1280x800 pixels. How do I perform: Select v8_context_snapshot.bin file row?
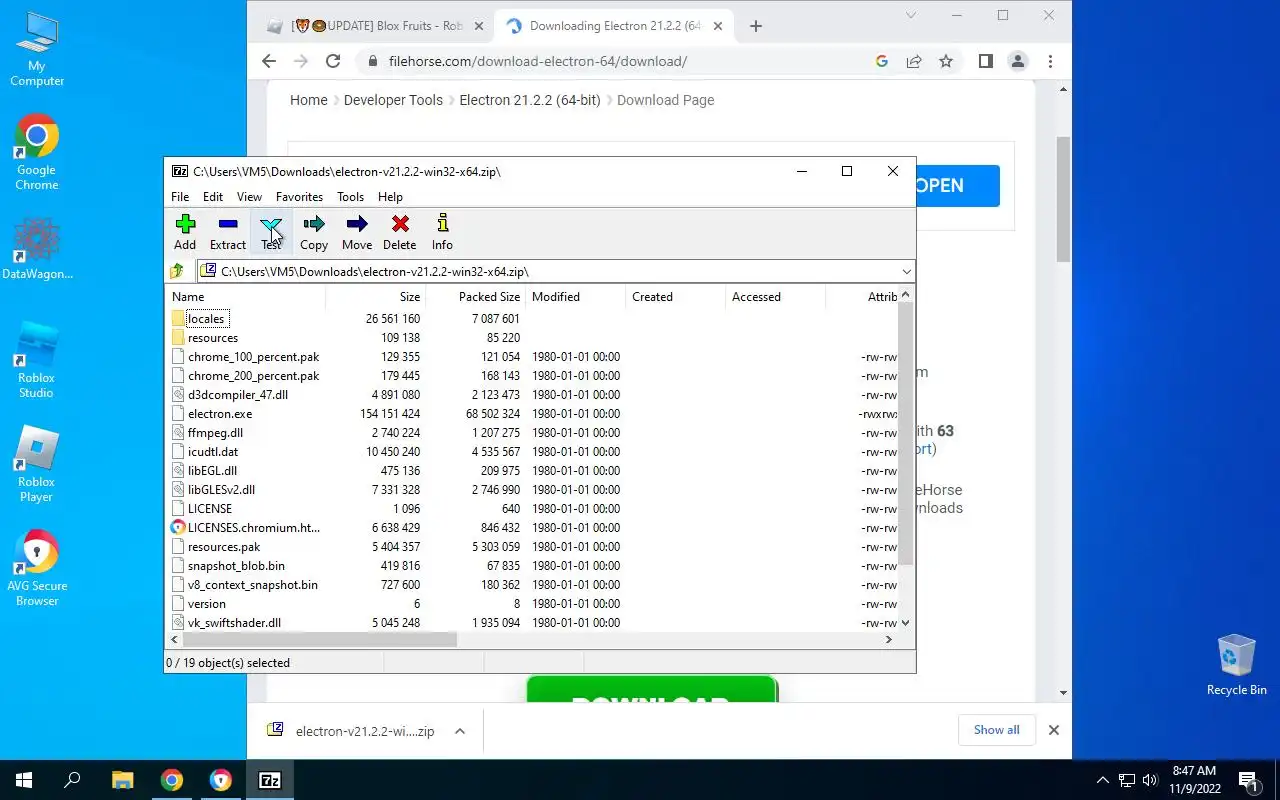tap(253, 585)
